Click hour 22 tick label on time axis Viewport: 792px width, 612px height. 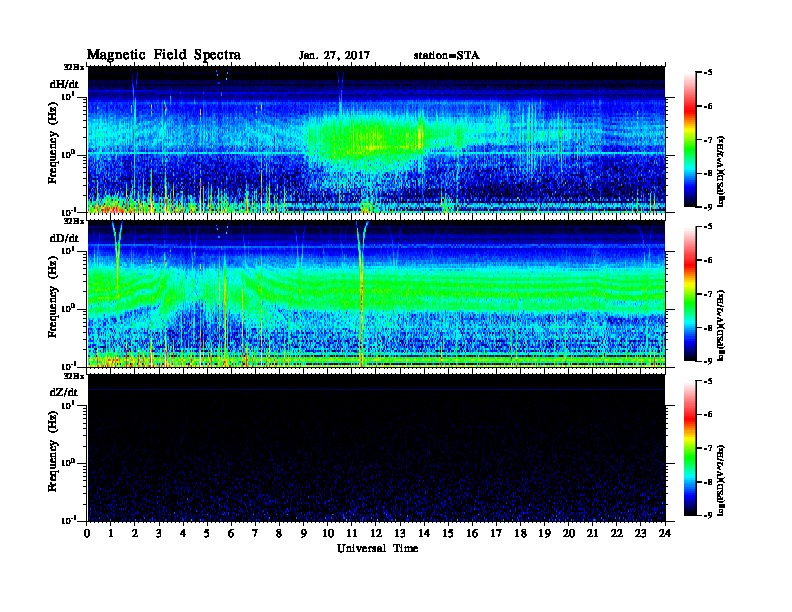click(616, 533)
